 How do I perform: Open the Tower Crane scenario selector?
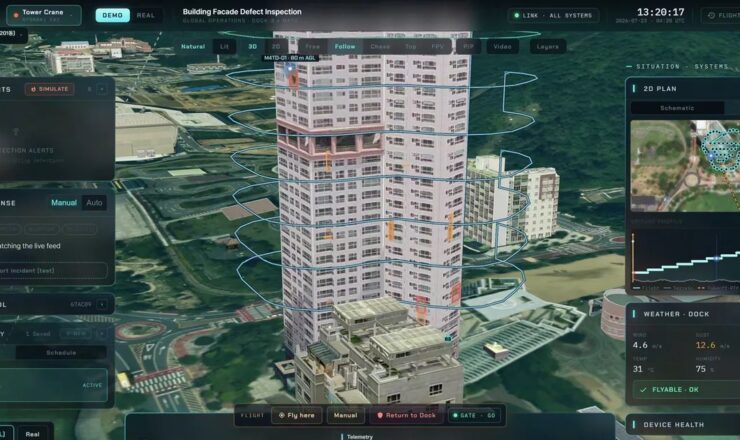tap(43, 15)
